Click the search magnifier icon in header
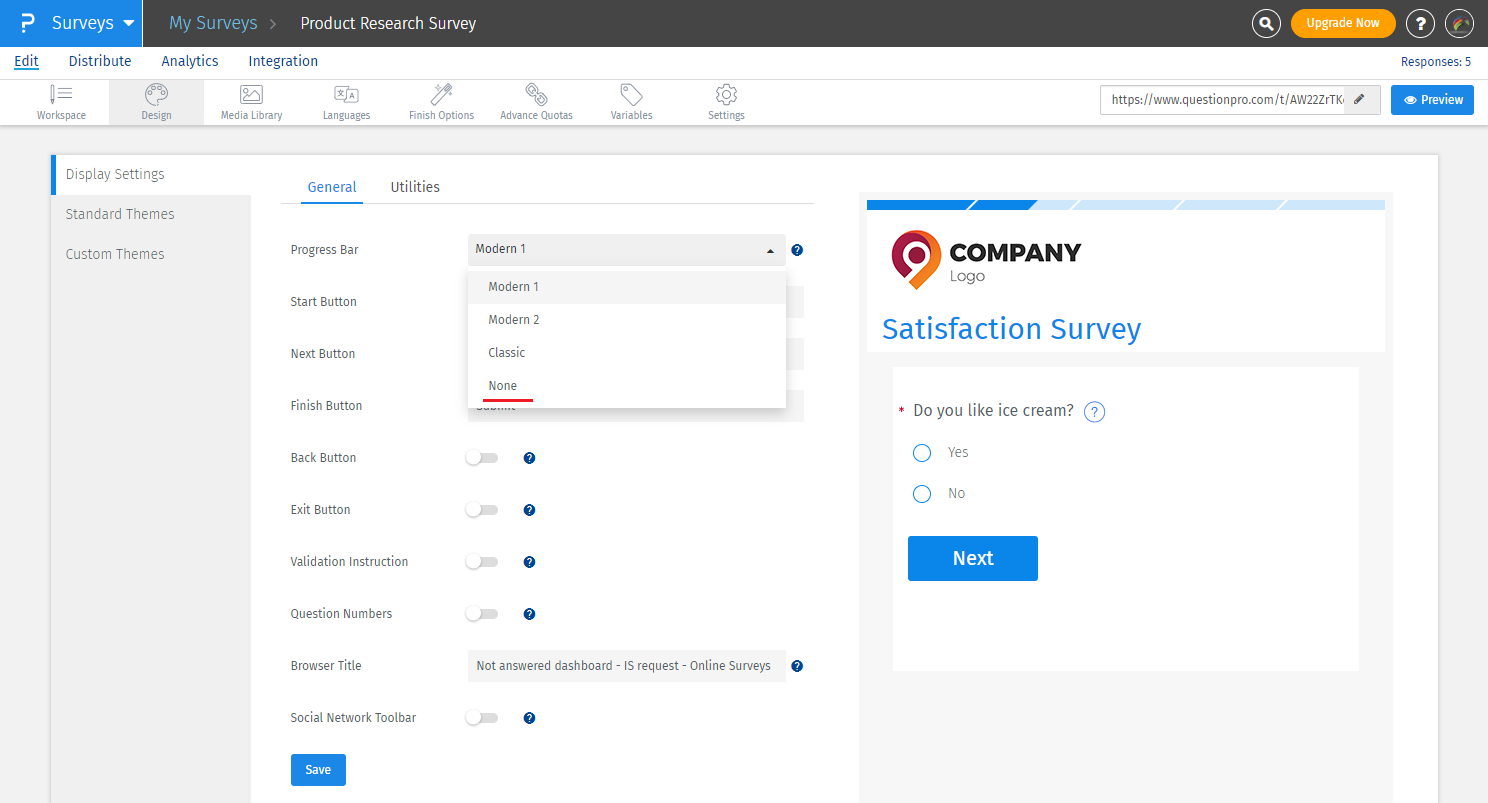Viewport: 1488px width, 803px height. click(1266, 23)
